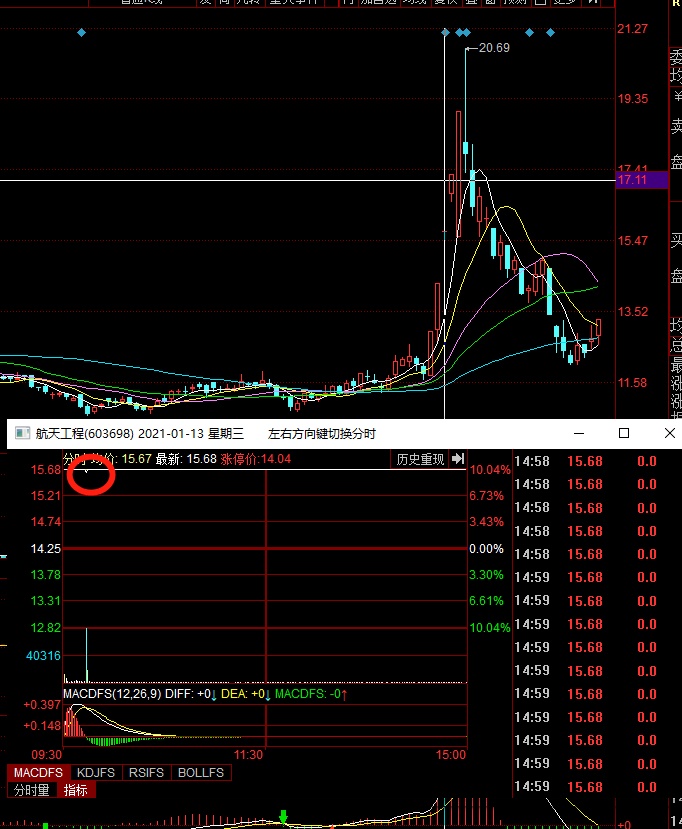Click the 09:30 time axis label

pos(47,754)
